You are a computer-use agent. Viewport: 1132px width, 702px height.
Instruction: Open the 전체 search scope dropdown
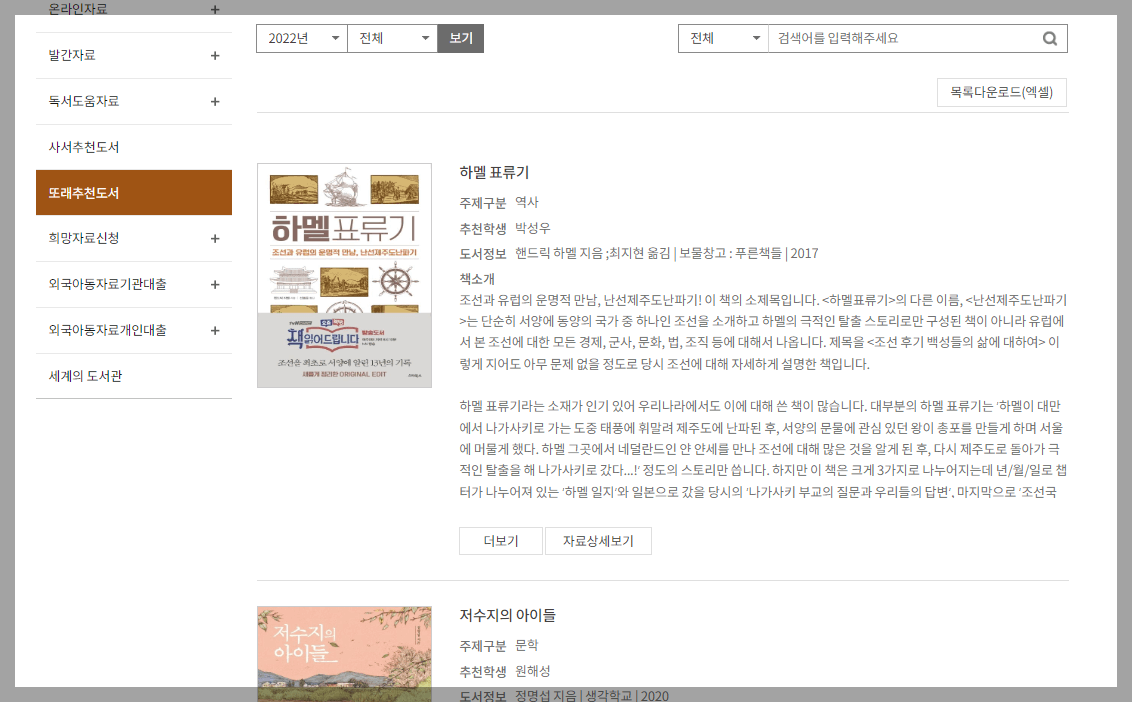723,38
